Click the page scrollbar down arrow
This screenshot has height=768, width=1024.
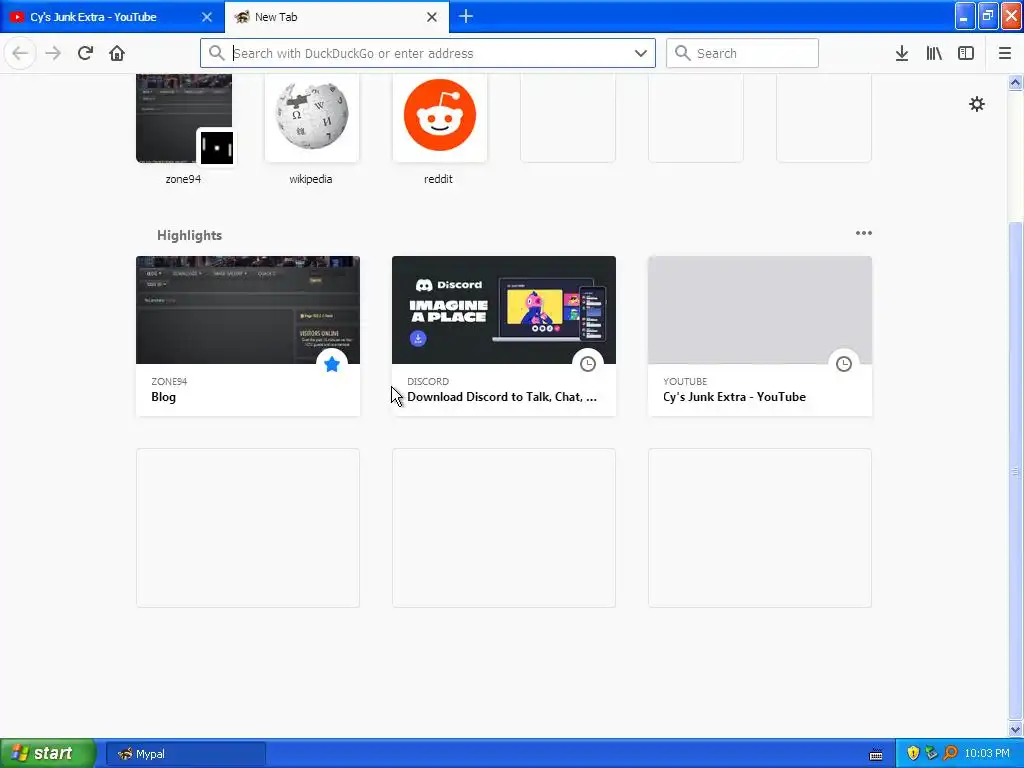(x=1015, y=729)
